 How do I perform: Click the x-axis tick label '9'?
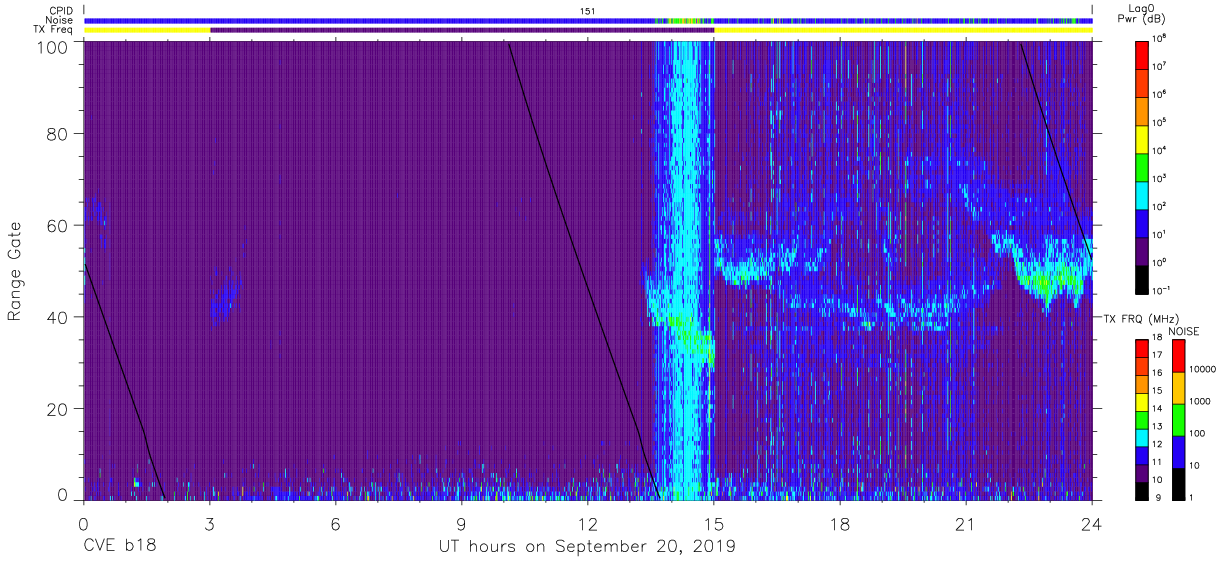tap(461, 523)
